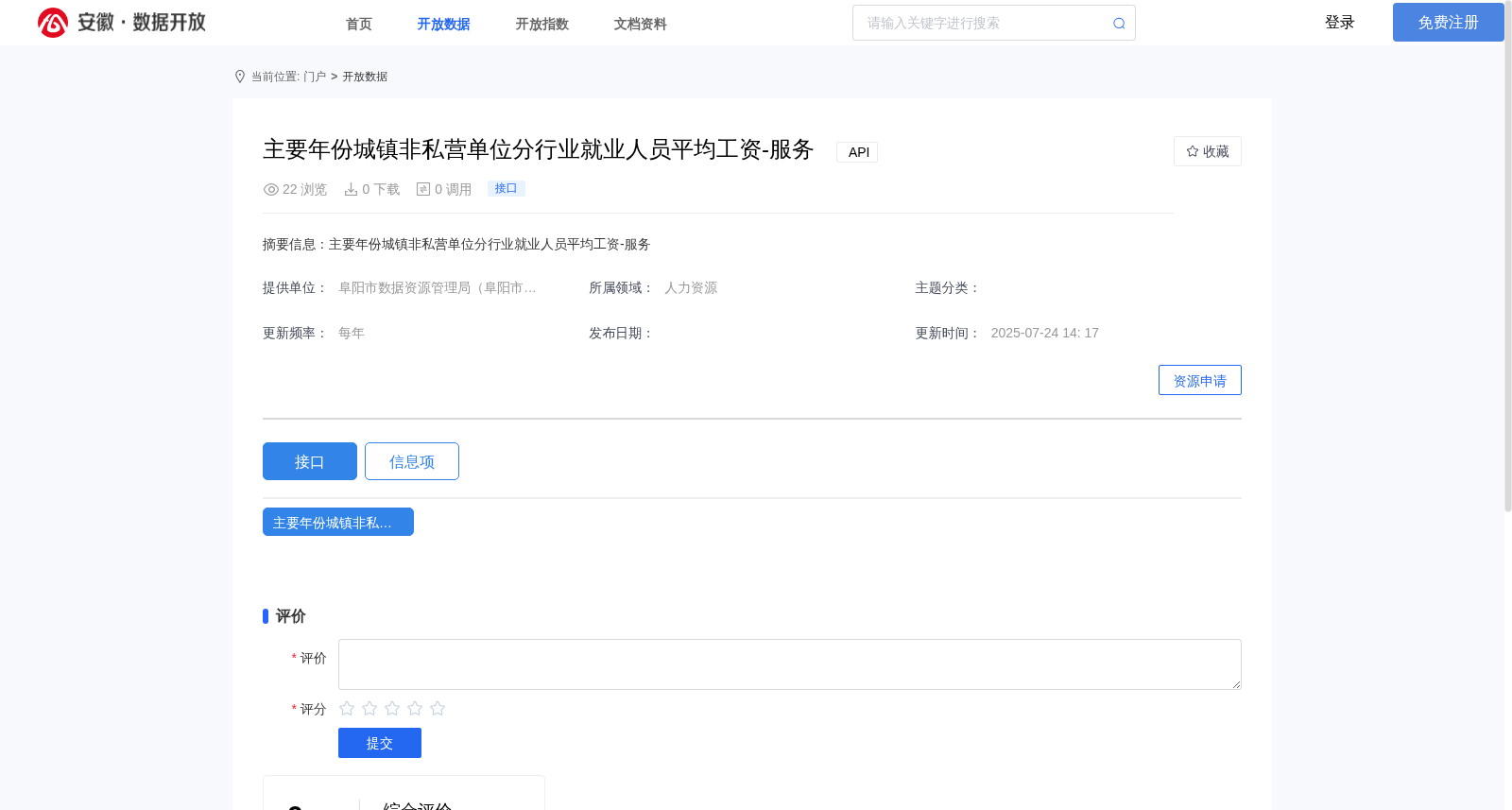Click the 评价 section heading
The image size is (1512, 810).
291,616
